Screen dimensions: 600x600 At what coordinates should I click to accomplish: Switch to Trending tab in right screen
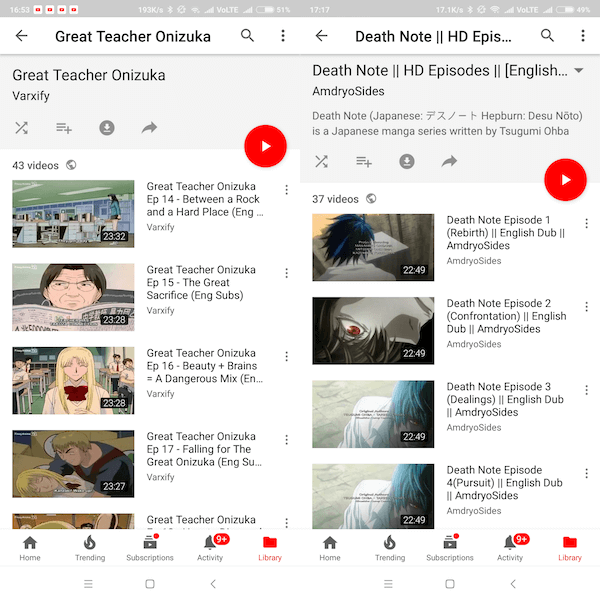coord(390,548)
